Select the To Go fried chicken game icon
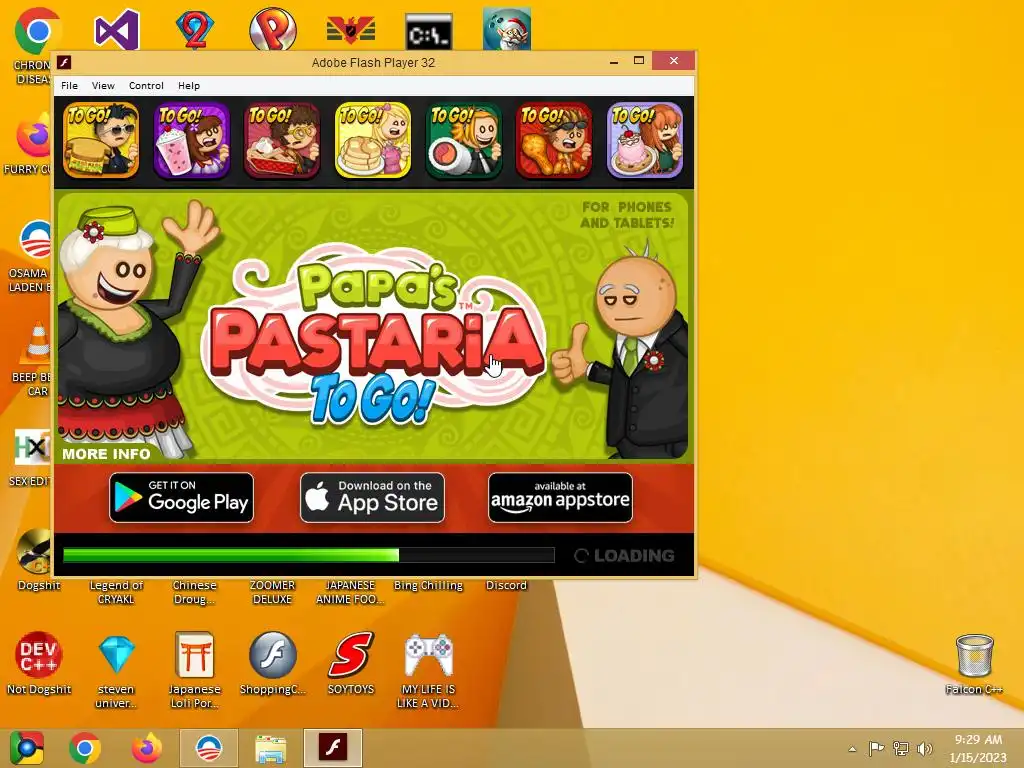The height and width of the screenshot is (768, 1024). [x=554, y=140]
